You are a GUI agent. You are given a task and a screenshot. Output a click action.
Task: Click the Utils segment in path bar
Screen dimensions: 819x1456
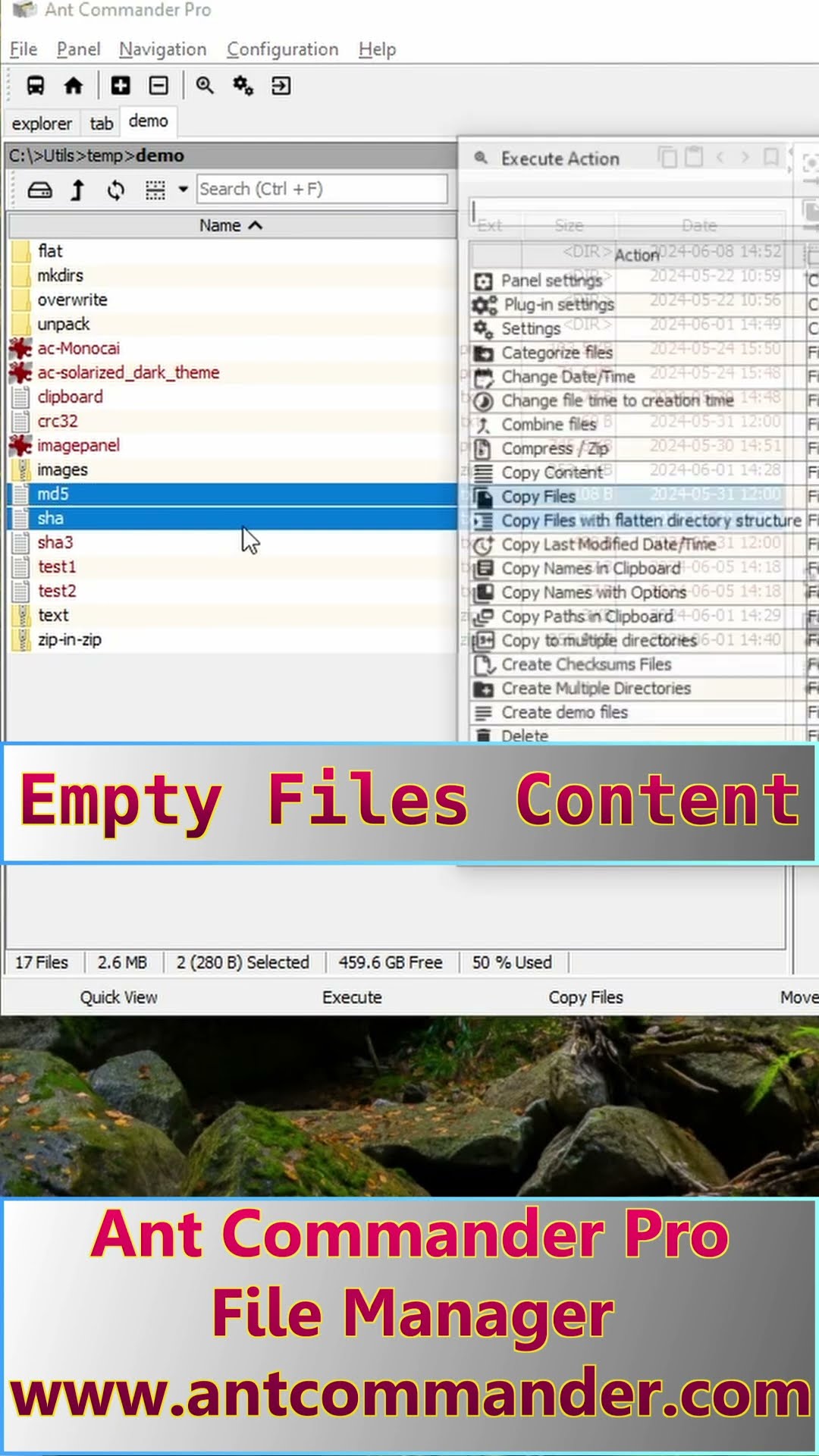click(x=58, y=155)
